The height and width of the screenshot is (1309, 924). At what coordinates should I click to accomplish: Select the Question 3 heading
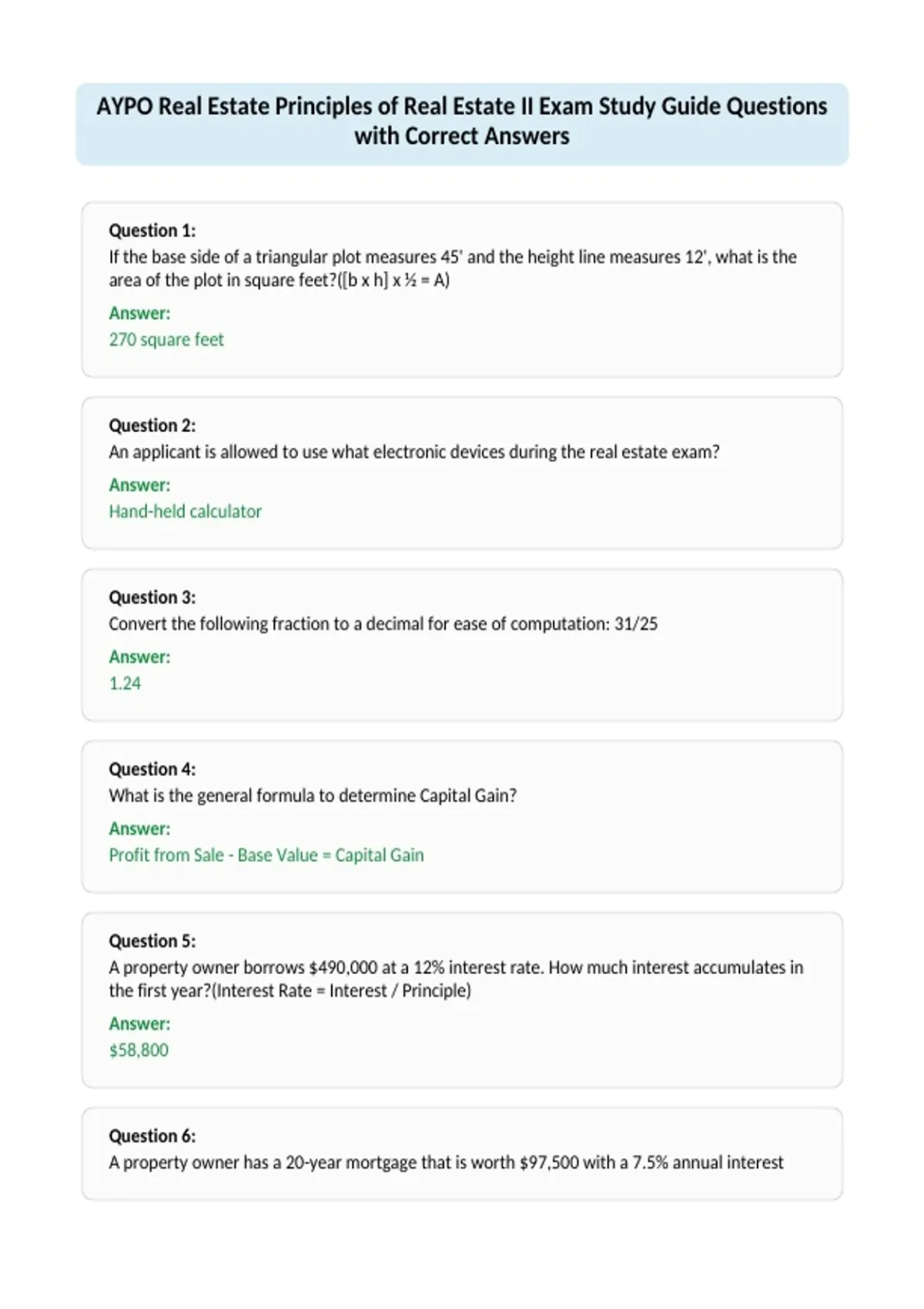pos(152,597)
